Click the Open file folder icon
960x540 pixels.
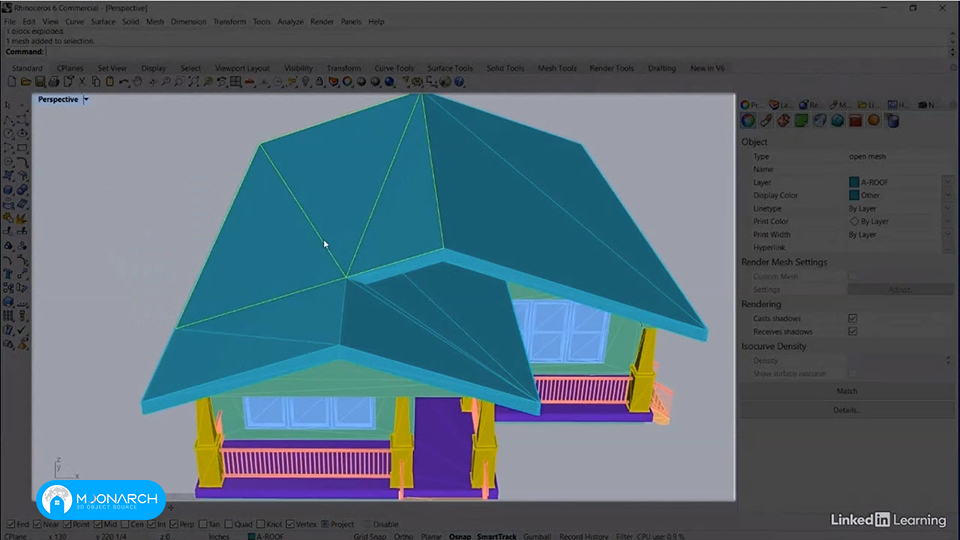pos(26,81)
